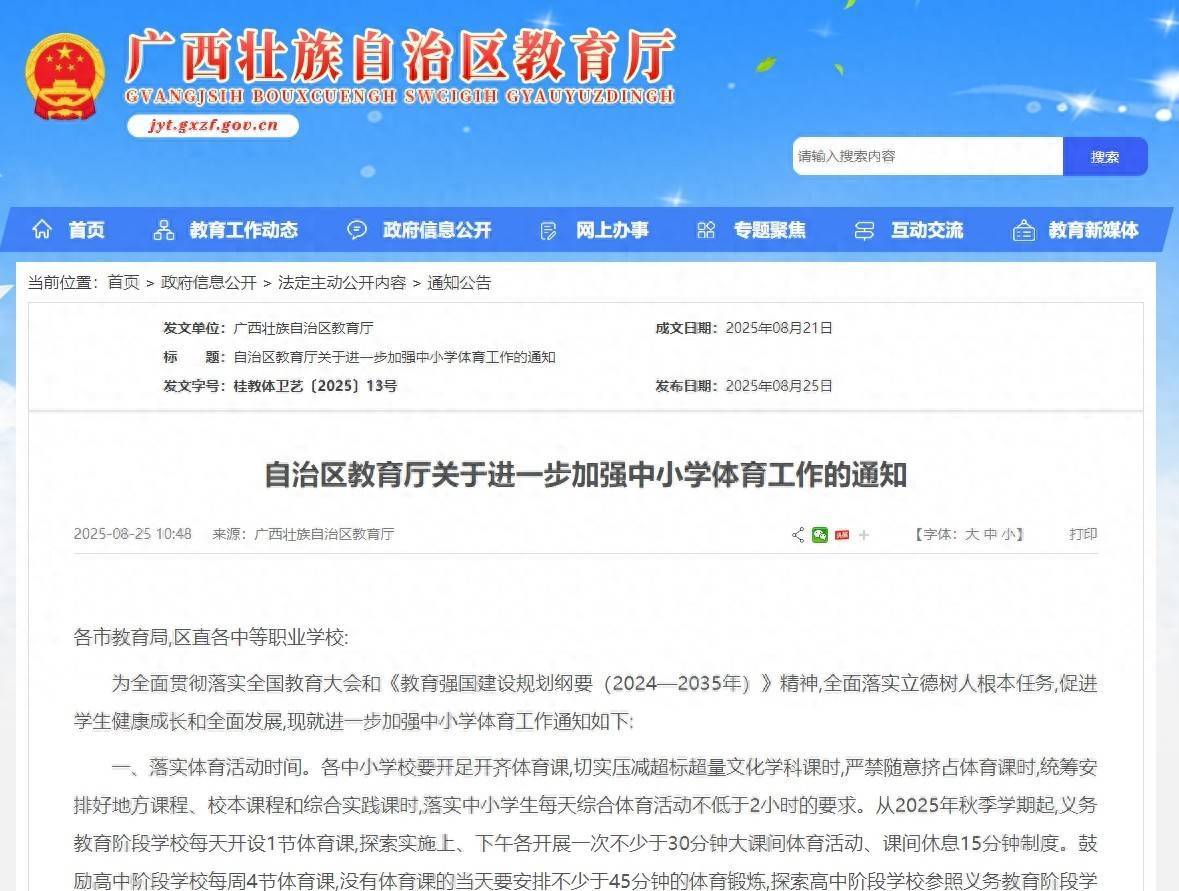Click the national emblem logo
Image resolution: width=1179 pixels, height=891 pixels.
pos(65,76)
